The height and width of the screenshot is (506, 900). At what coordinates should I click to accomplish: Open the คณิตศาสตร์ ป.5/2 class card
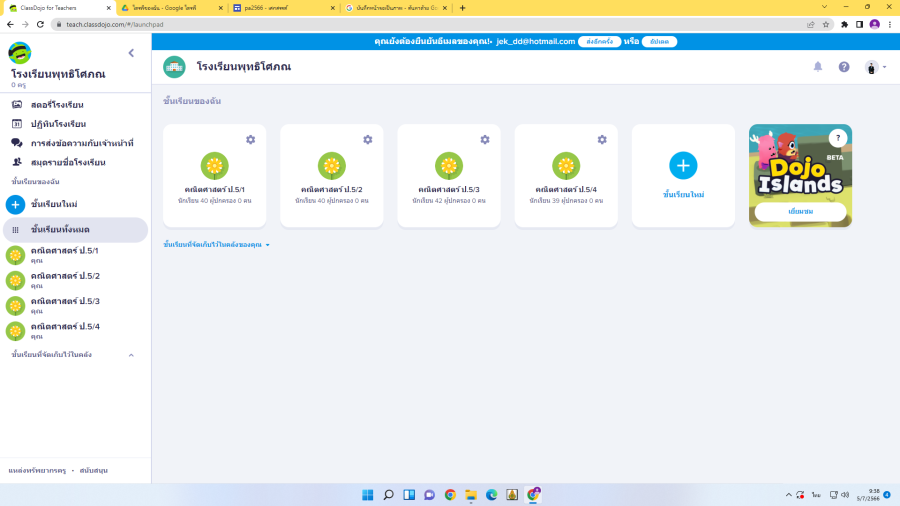(x=332, y=176)
